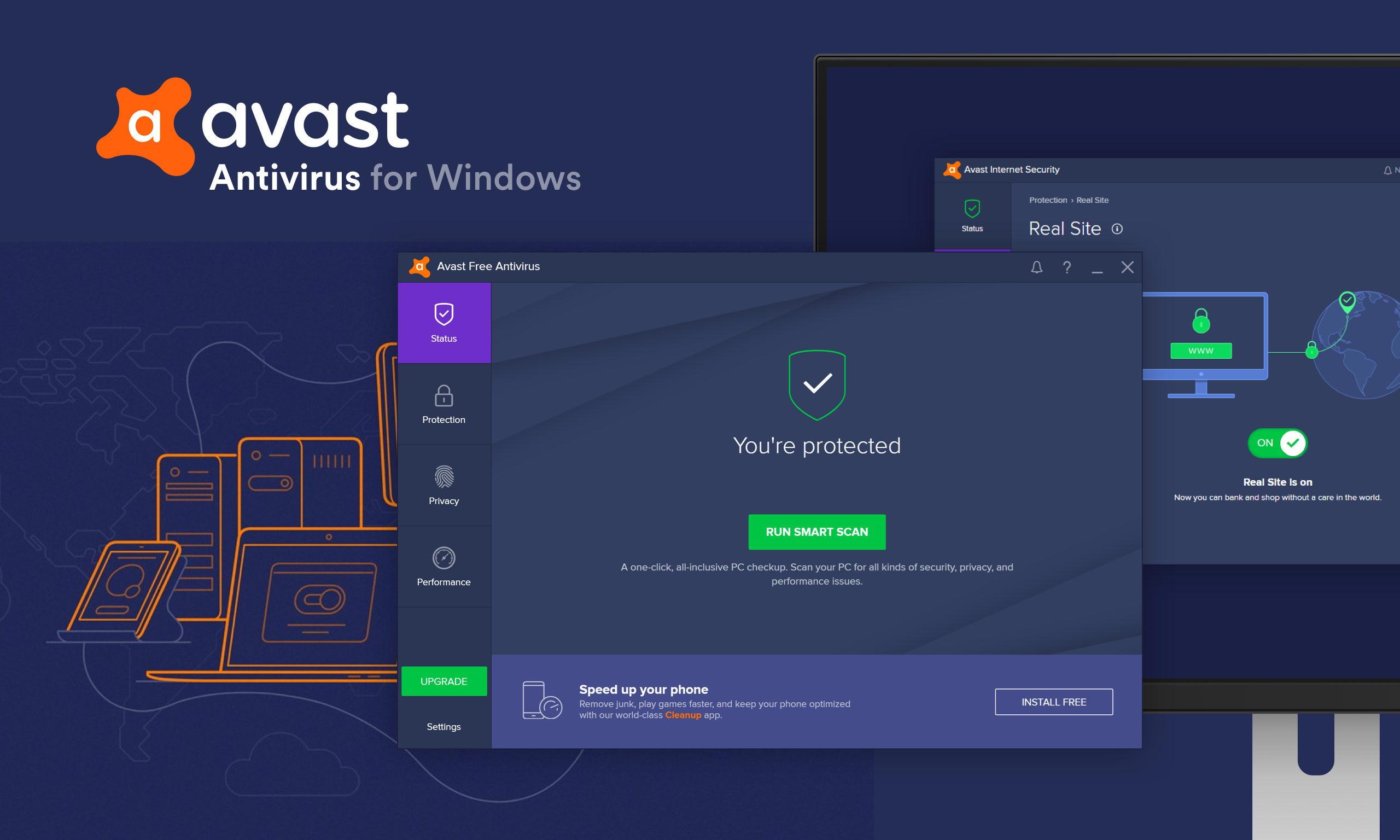This screenshot has width=1400, height=840.
Task: Click the Privacy fingerprint icon in sidebar
Action: click(x=444, y=467)
